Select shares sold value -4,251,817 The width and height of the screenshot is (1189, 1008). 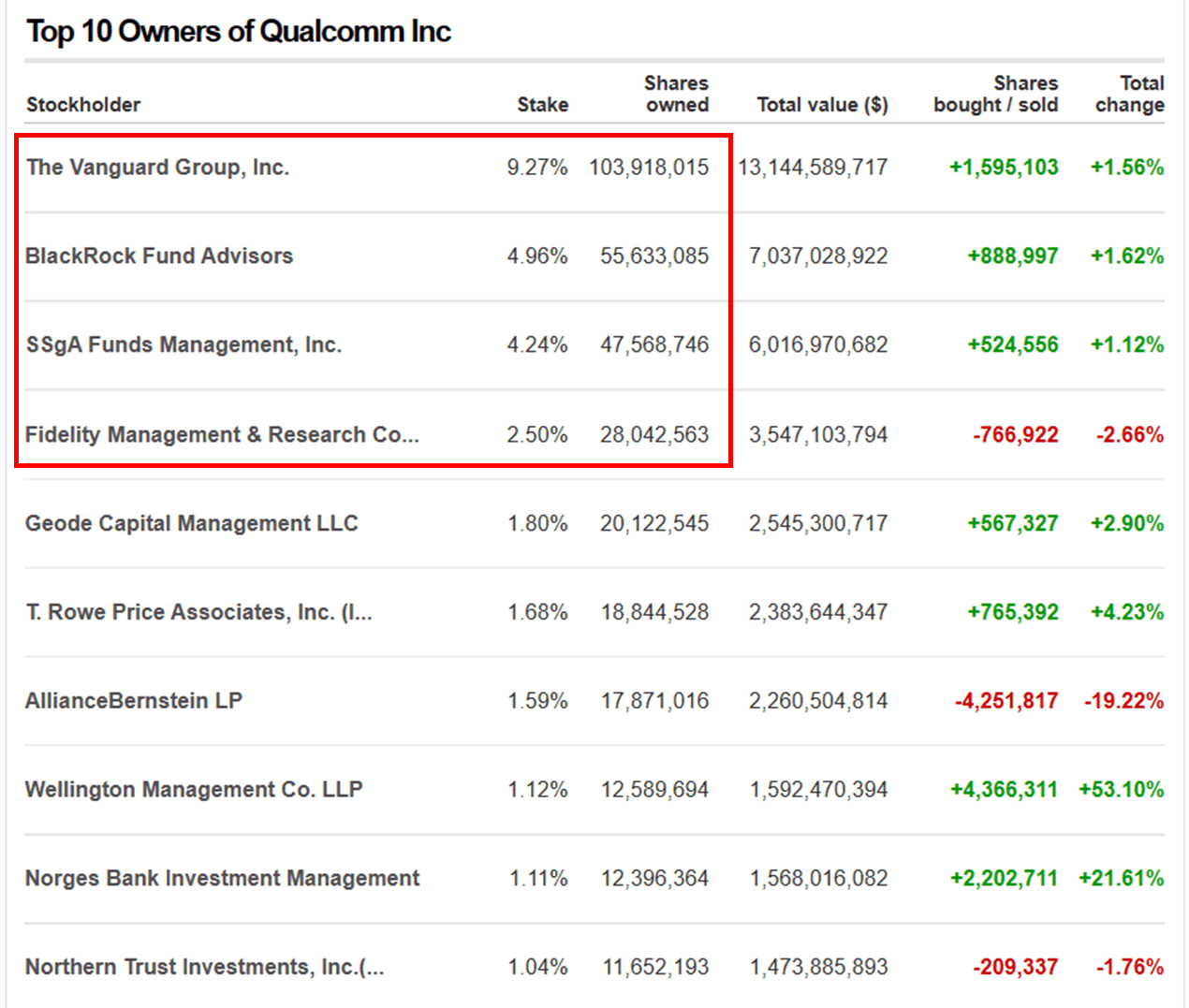tap(1006, 701)
